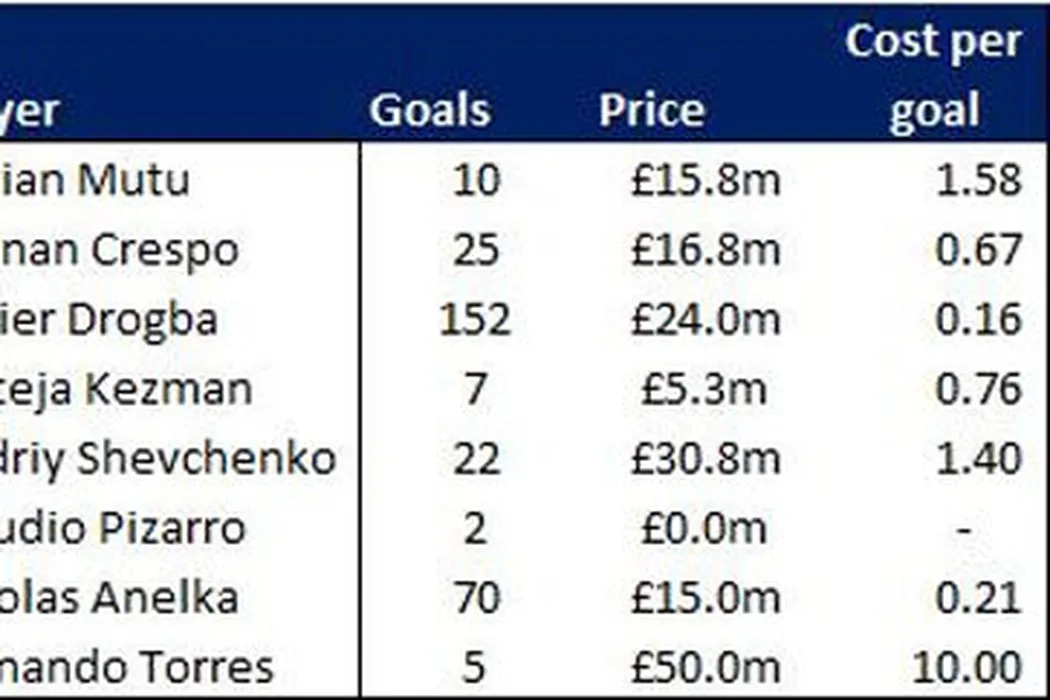Click the £0.0m price cell
1050x700 pixels.
(x=705, y=528)
